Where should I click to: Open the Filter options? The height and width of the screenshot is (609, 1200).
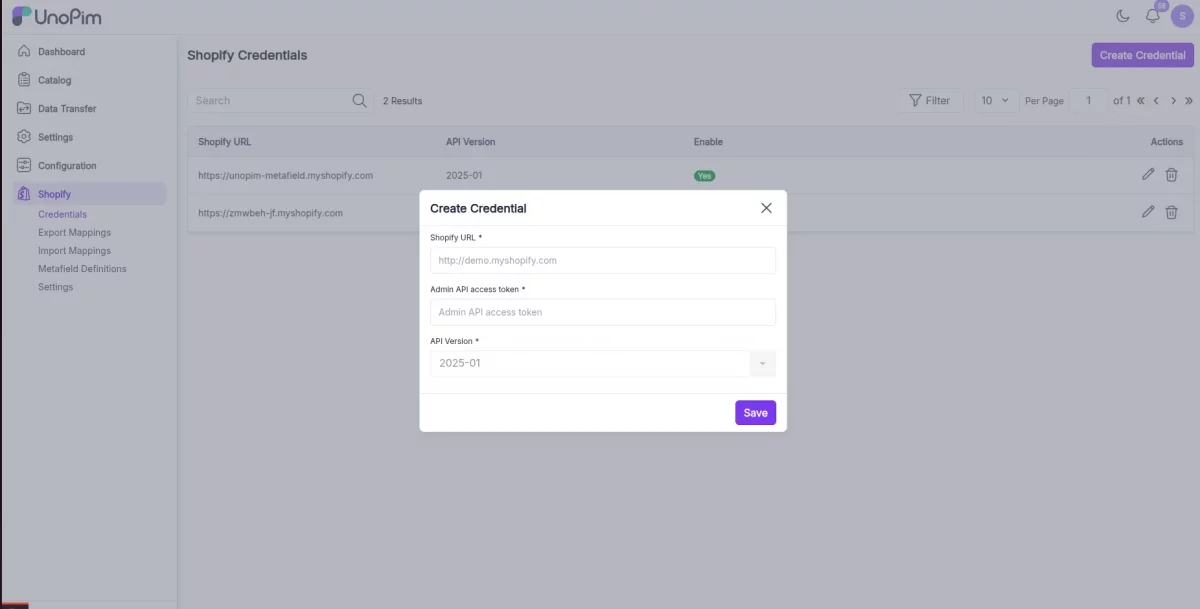pyautogui.click(x=931, y=100)
